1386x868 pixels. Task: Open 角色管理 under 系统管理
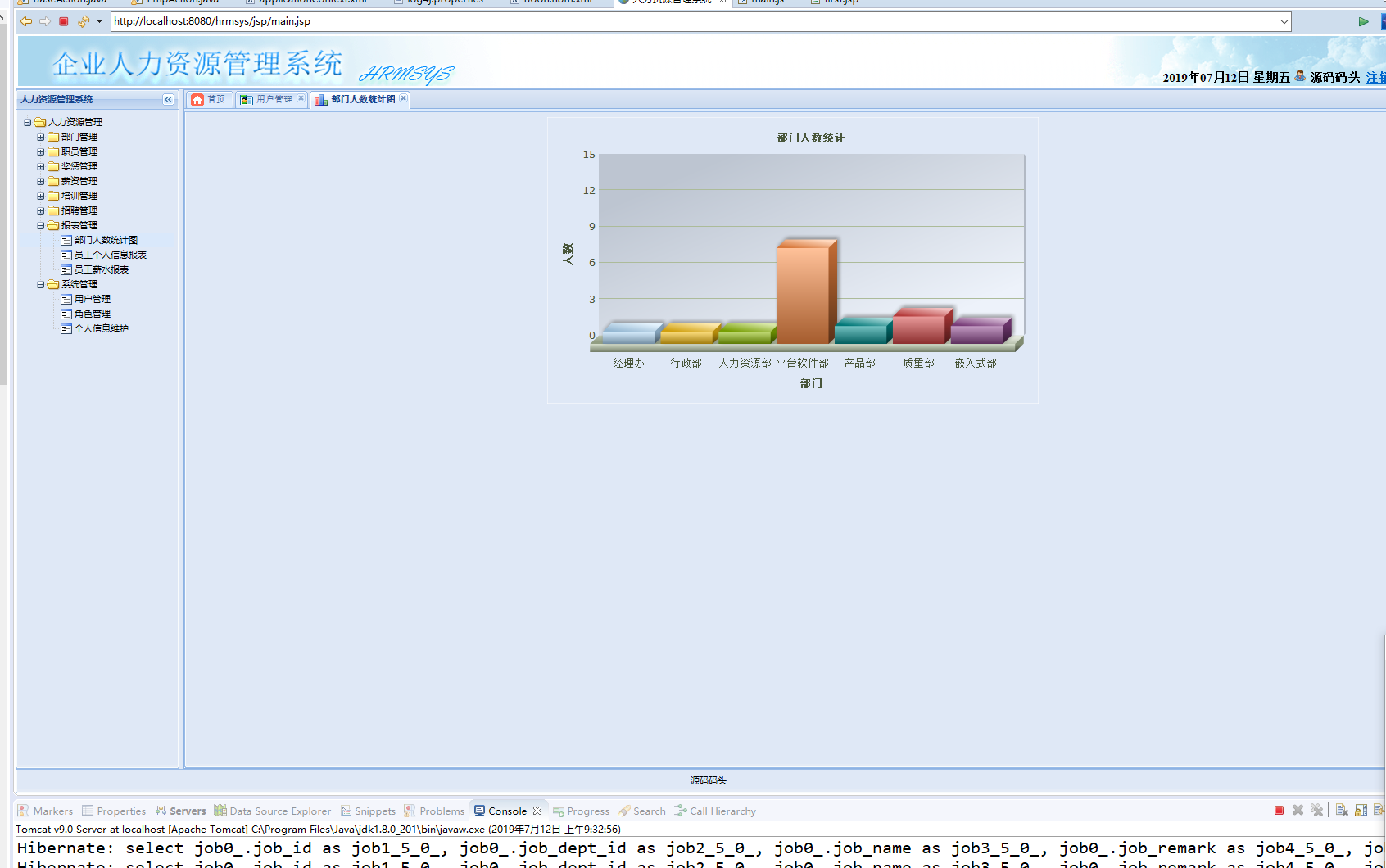coord(92,314)
